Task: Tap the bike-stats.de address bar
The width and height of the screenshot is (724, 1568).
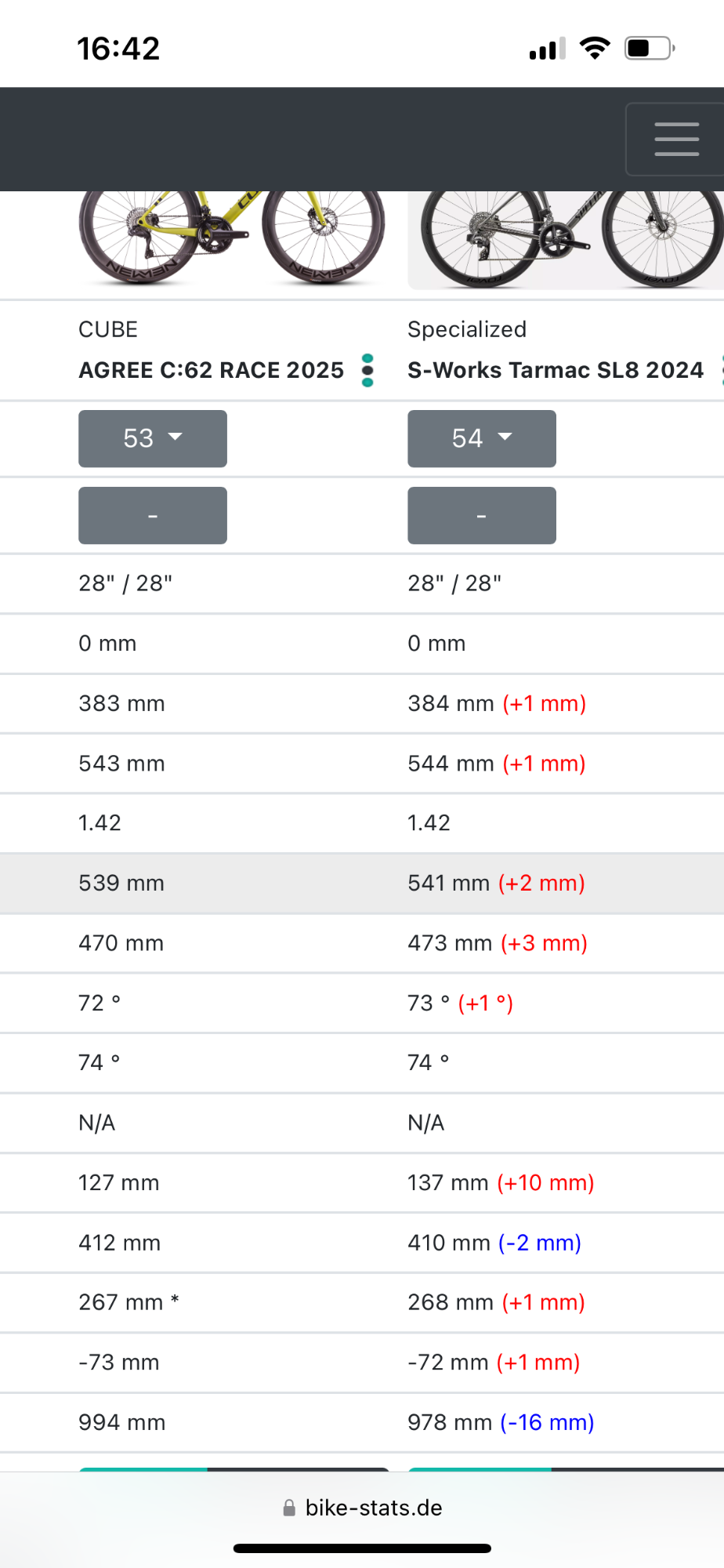Action: (x=374, y=1508)
